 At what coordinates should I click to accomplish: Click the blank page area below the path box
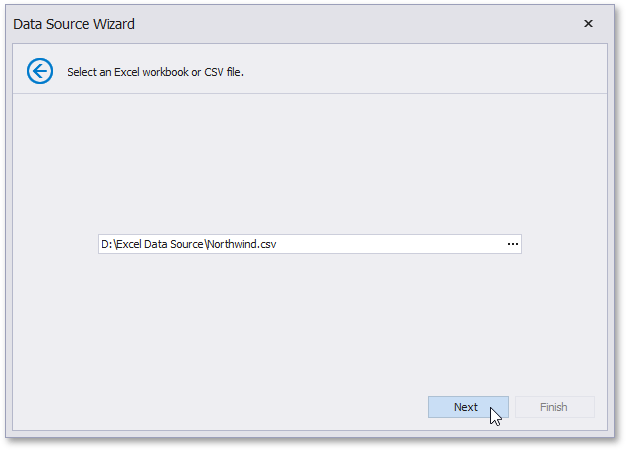click(x=310, y=320)
